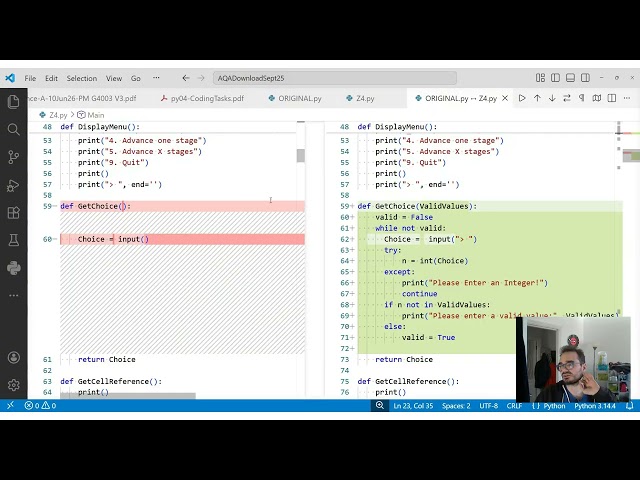640x480 pixels.
Task: Click line 59 def GetChoice() in left pane
Action: (x=182, y=206)
